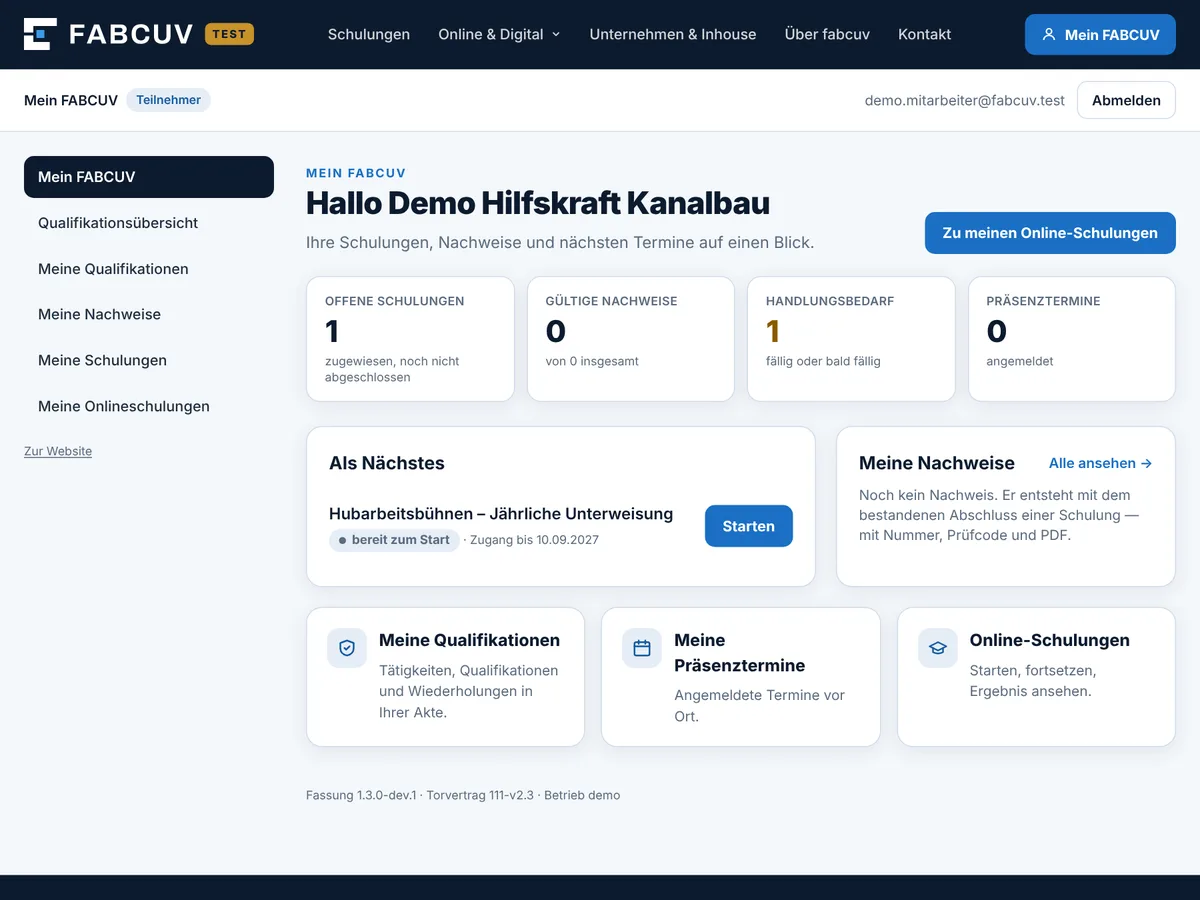Expand the Online & Digital dropdown chevron

pyautogui.click(x=556, y=35)
